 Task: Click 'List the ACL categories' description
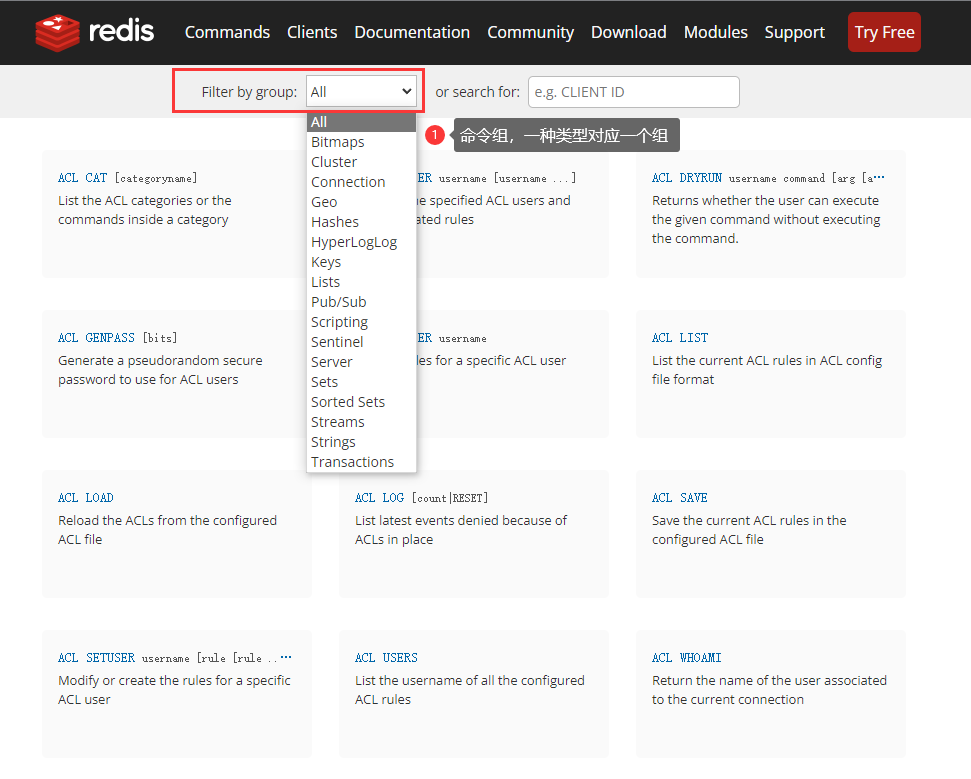(x=145, y=210)
